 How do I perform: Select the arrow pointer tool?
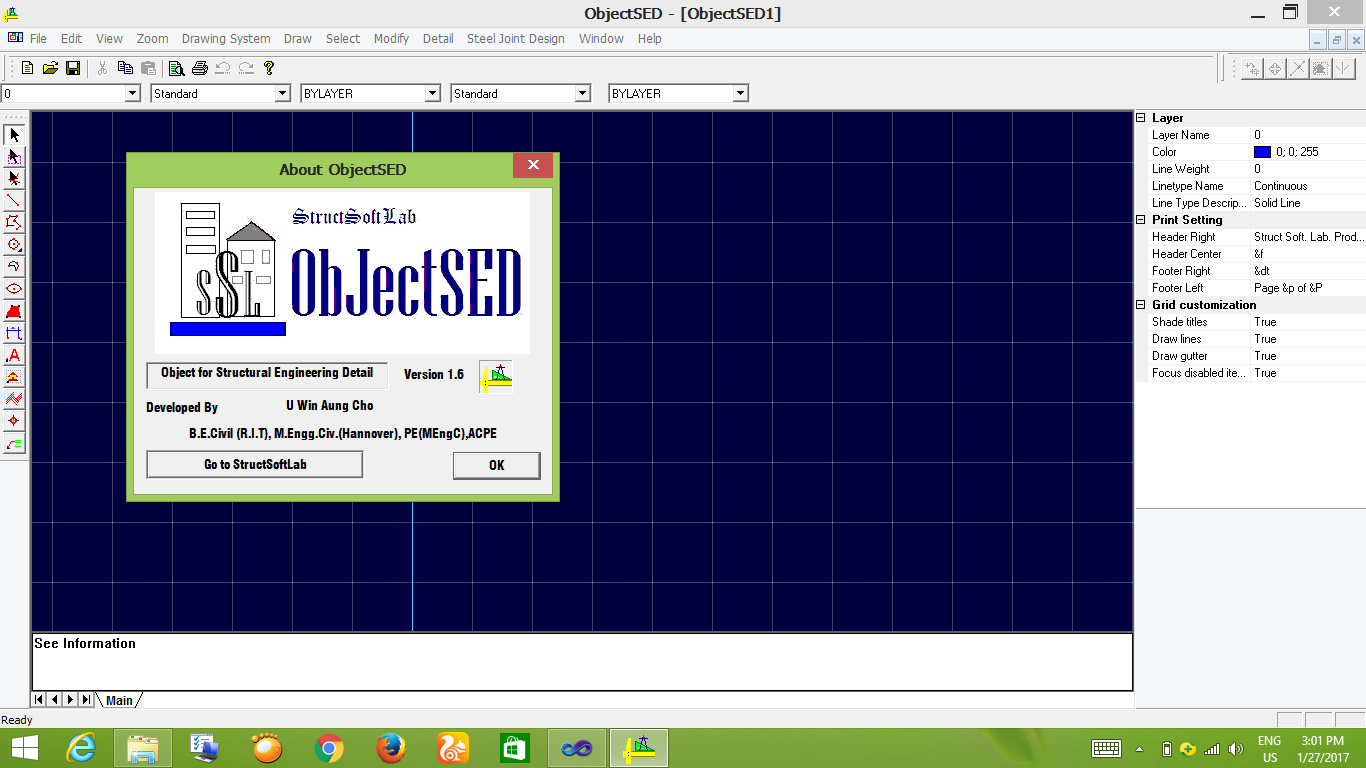coord(14,135)
